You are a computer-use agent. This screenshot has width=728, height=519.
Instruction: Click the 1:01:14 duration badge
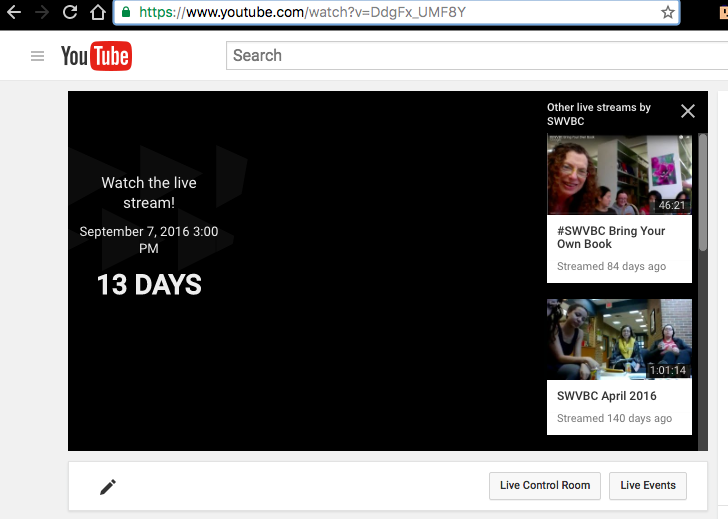click(668, 370)
